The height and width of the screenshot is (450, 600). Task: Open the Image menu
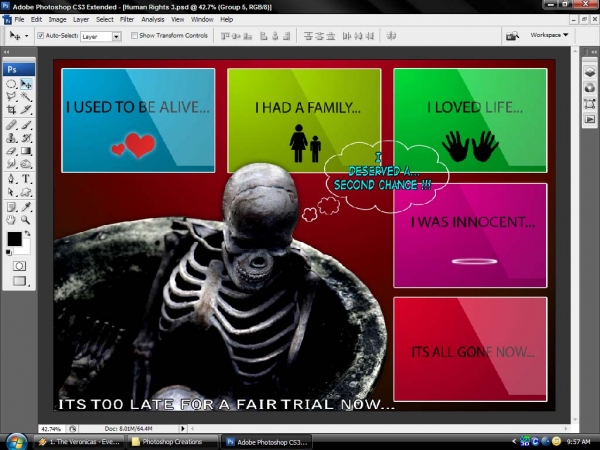[x=57, y=20]
